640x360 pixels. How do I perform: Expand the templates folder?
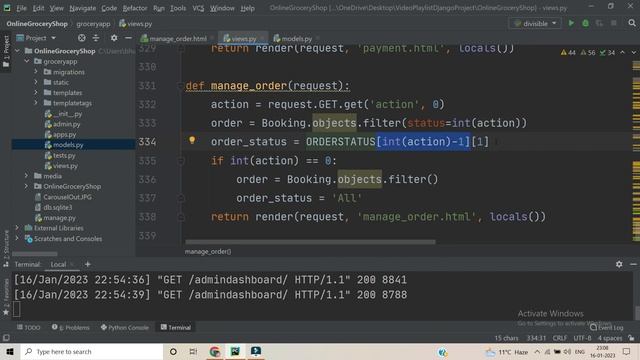(x=36, y=93)
